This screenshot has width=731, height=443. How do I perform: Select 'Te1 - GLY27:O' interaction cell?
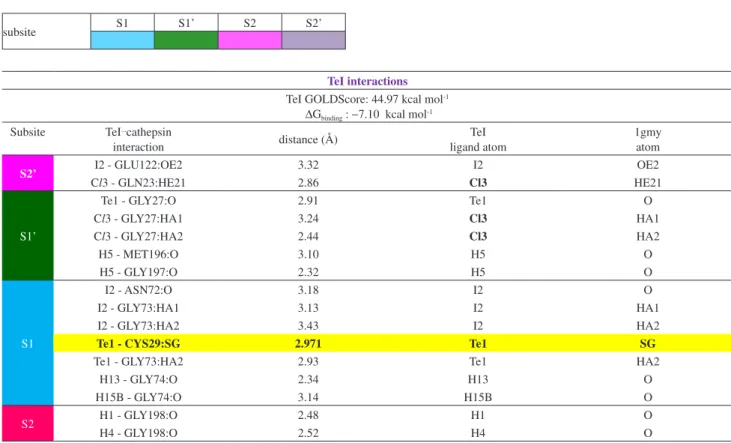pyautogui.click(x=138, y=201)
